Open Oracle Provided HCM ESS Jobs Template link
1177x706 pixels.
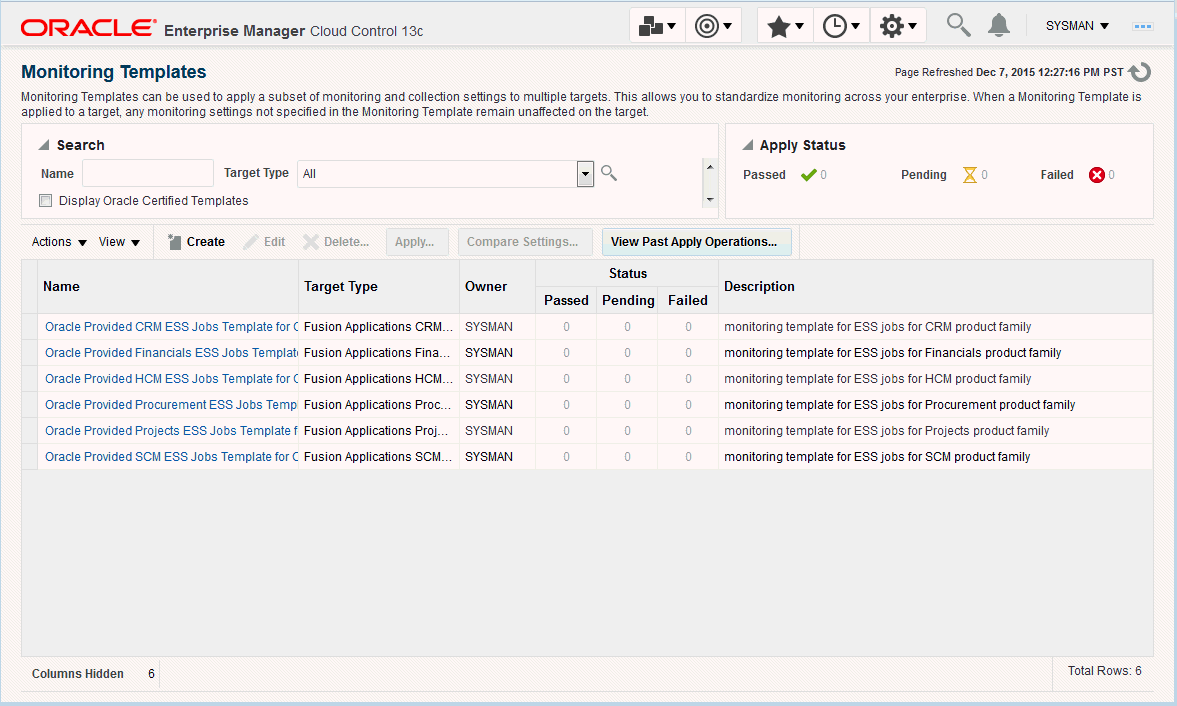171,379
